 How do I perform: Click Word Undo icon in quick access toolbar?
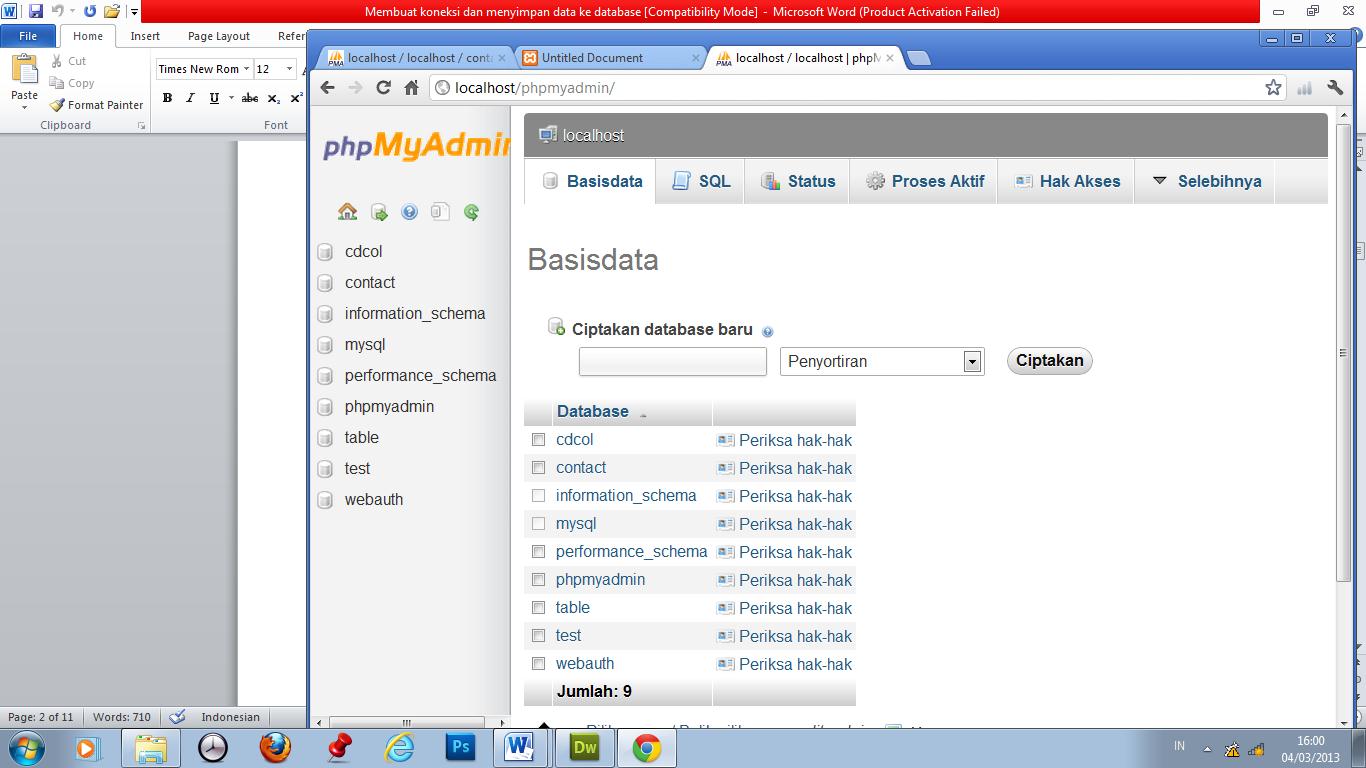click(x=57, y=11)
